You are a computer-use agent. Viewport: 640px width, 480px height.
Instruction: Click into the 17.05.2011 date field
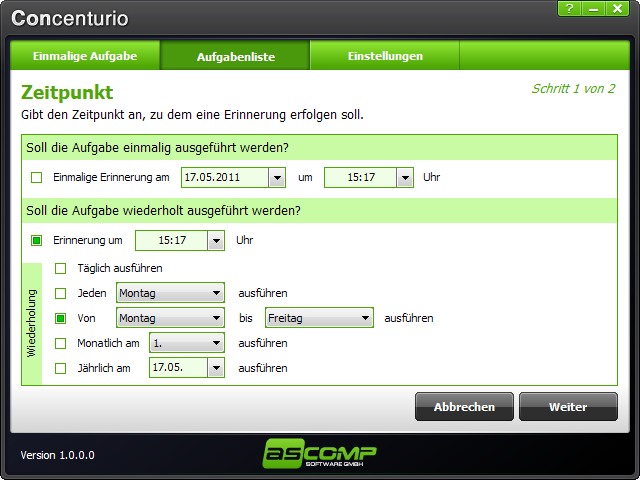click(x=225, y=178)
